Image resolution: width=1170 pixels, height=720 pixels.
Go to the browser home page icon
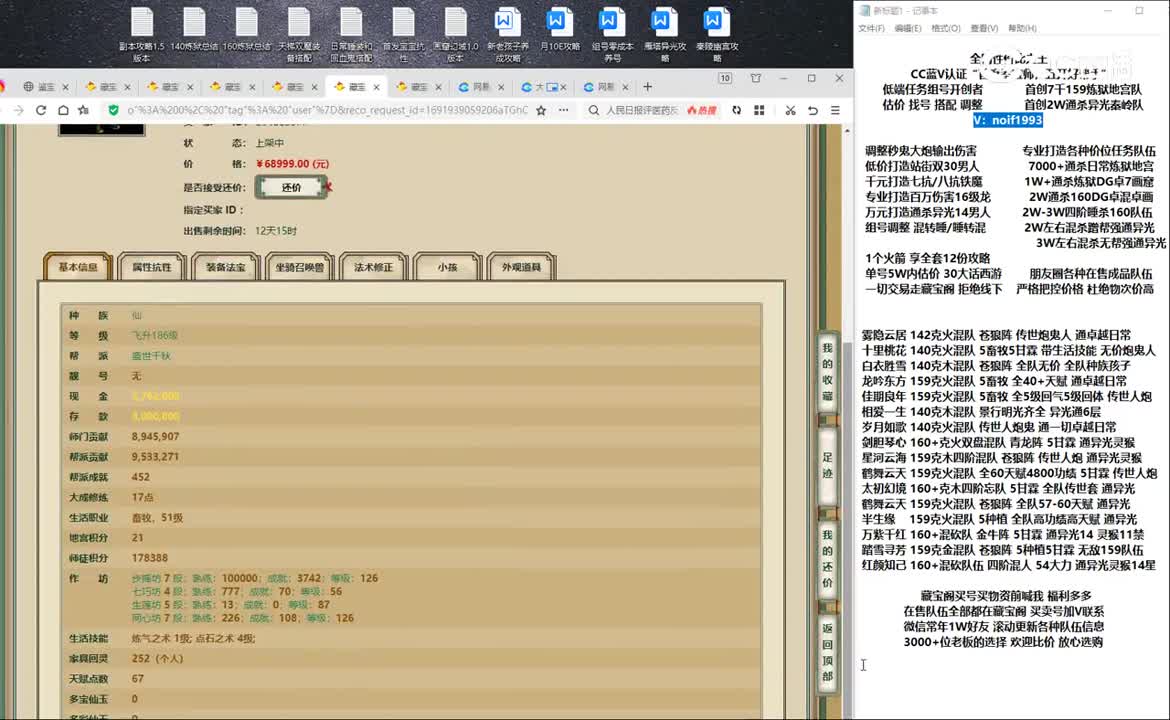pos(63,110)
